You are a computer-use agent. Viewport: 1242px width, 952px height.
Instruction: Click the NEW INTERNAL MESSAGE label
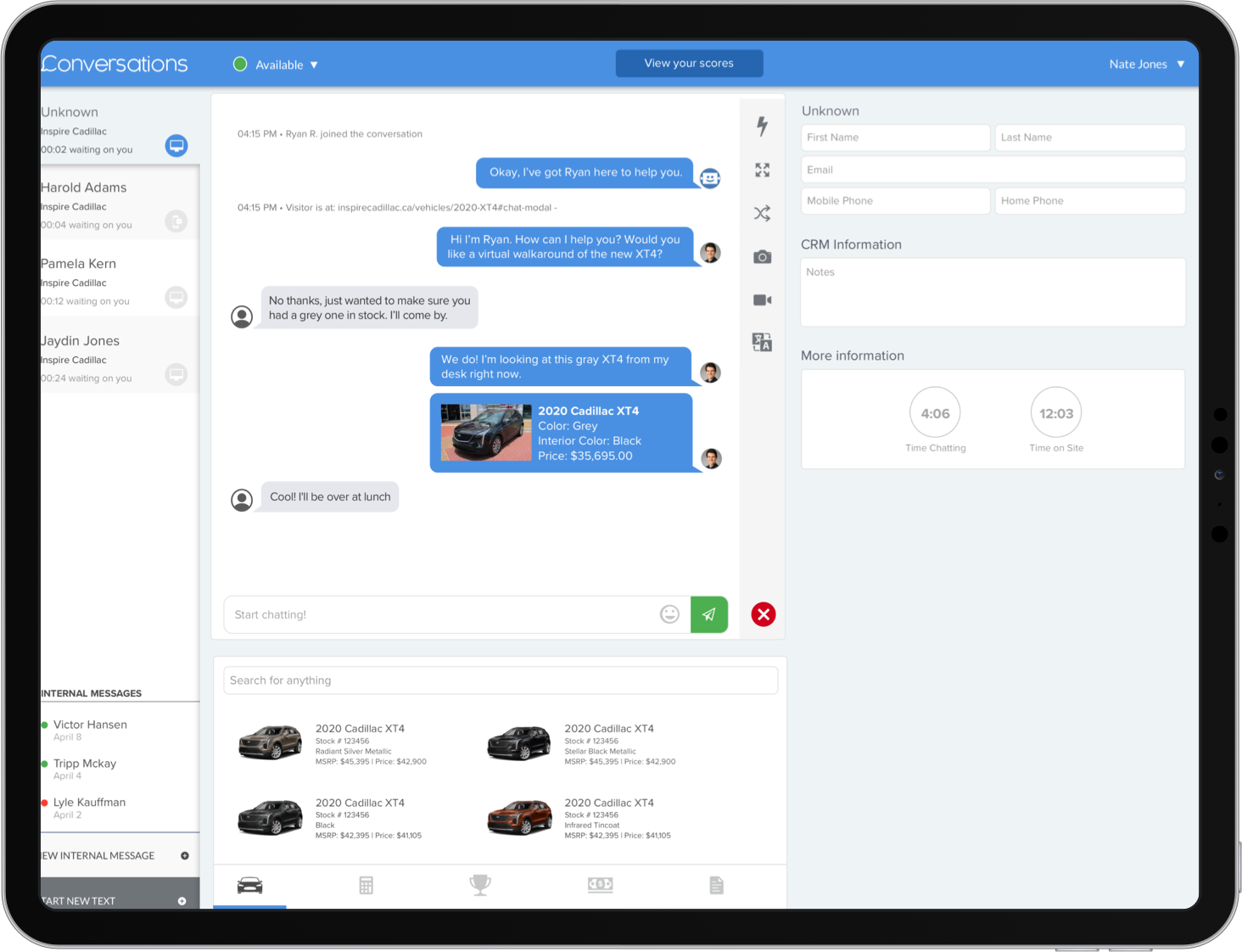pos(98,855)
